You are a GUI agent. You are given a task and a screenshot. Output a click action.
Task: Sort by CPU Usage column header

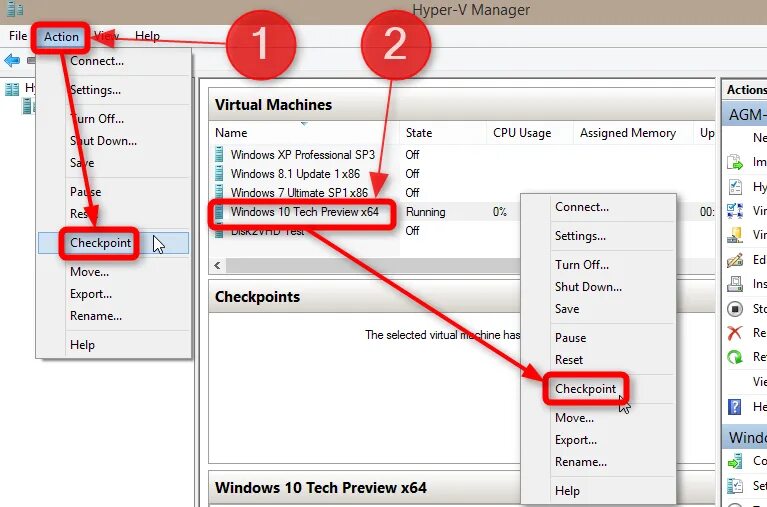(x=529, y=133)
